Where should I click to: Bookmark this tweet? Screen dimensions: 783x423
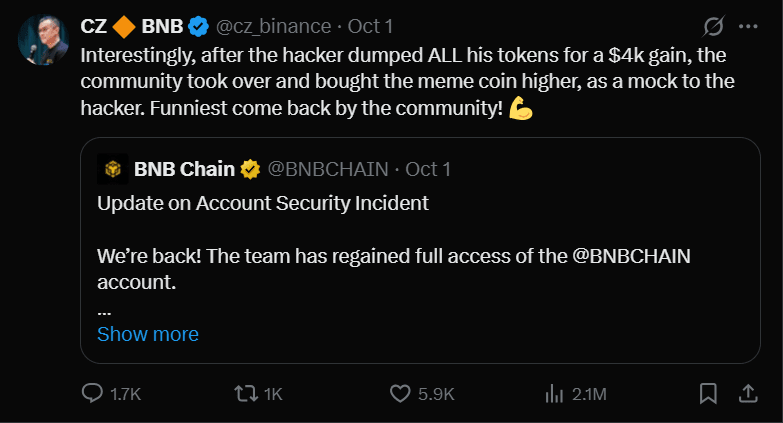tap(708, 393)
